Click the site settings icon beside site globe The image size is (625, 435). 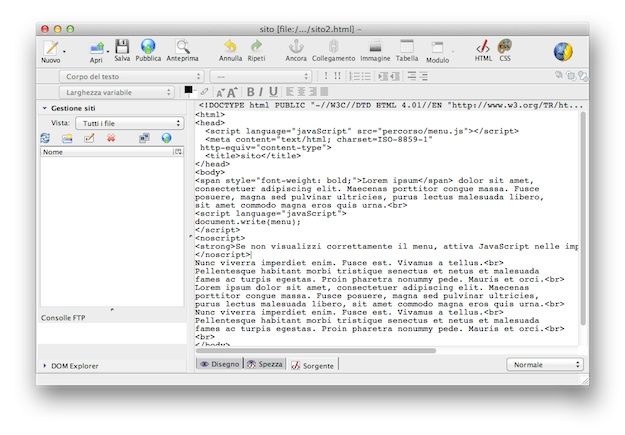pos(144,138)
